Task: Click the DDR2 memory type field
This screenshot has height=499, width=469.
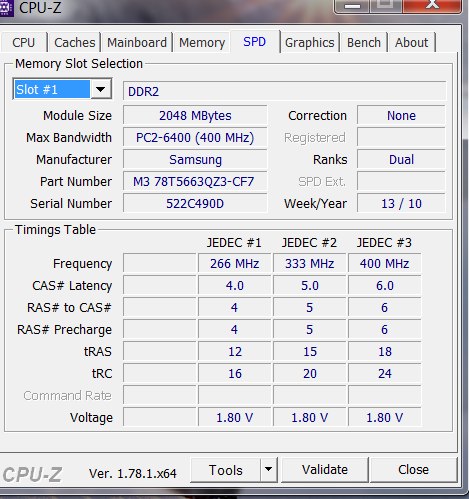Action: tap(284, 91)
